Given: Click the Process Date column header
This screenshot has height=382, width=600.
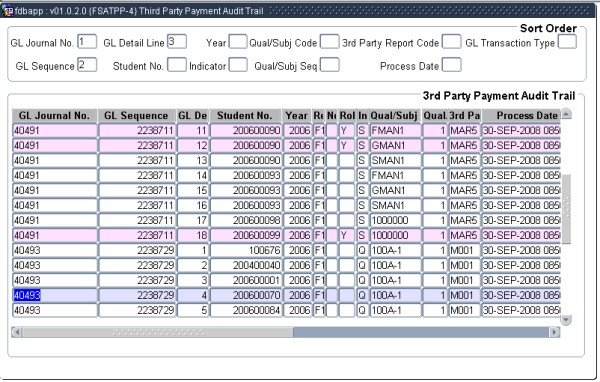Looking at the screenshot, I should coord(521,116).
